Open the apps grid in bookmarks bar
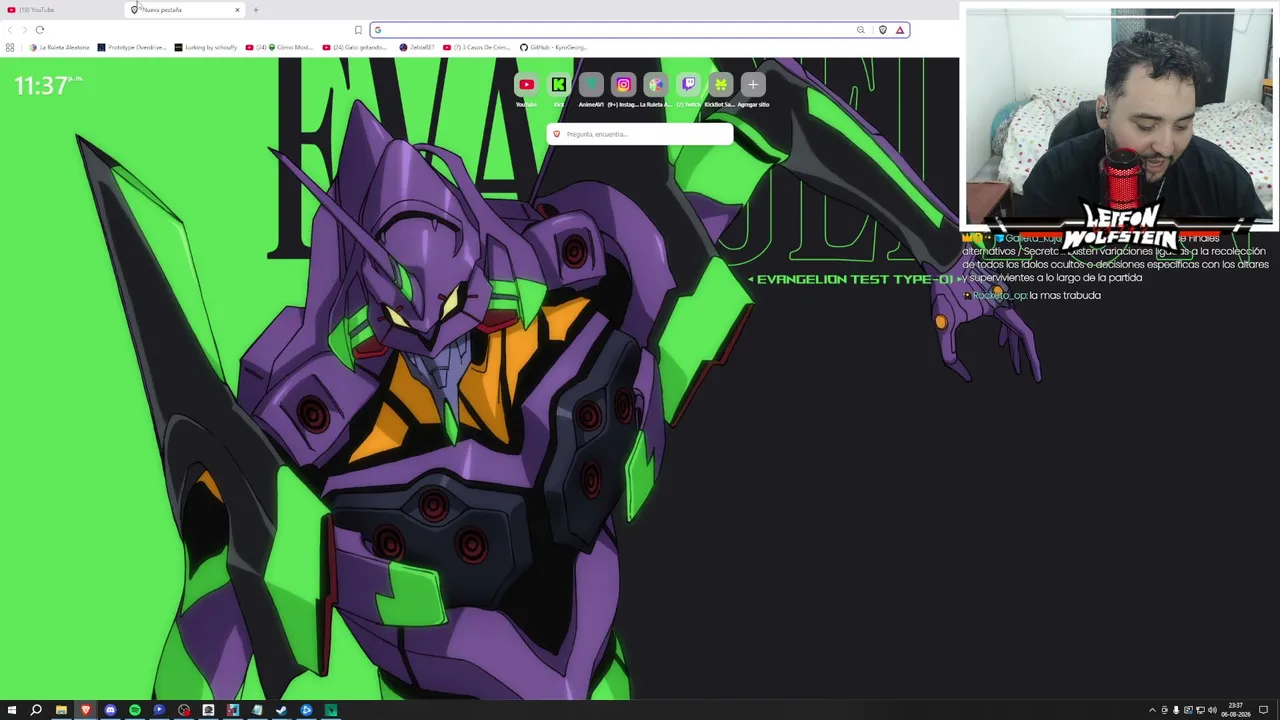This screenshot has height=720, width=1280. (10, 47)
